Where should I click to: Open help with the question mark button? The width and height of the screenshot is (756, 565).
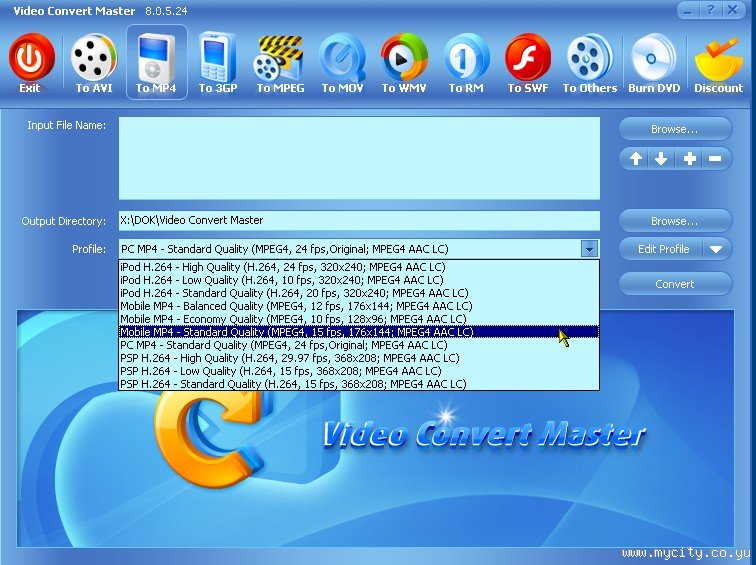point(710,10)
